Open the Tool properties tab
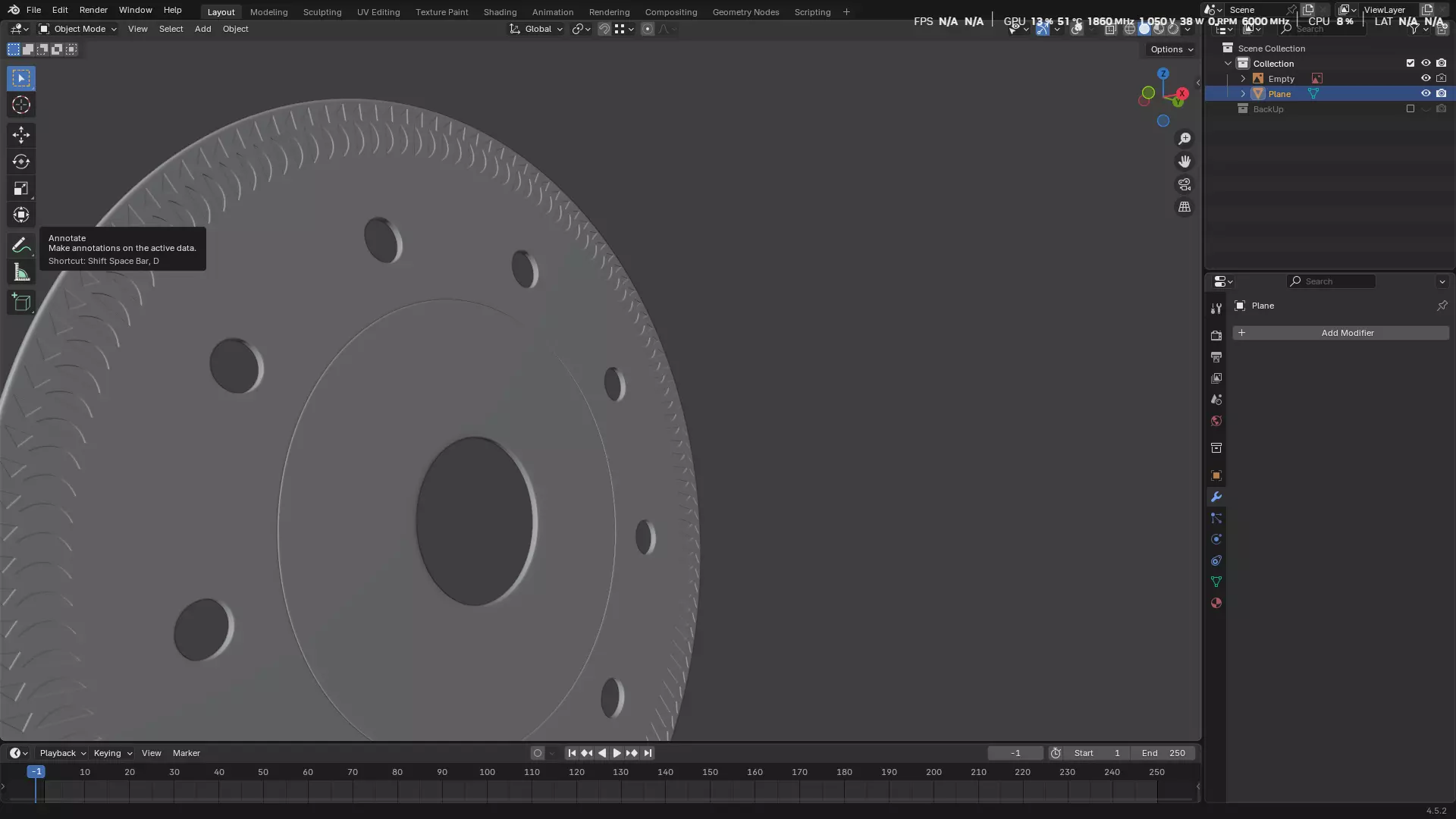1456x819 pixels. click(x=1216, y=309)
